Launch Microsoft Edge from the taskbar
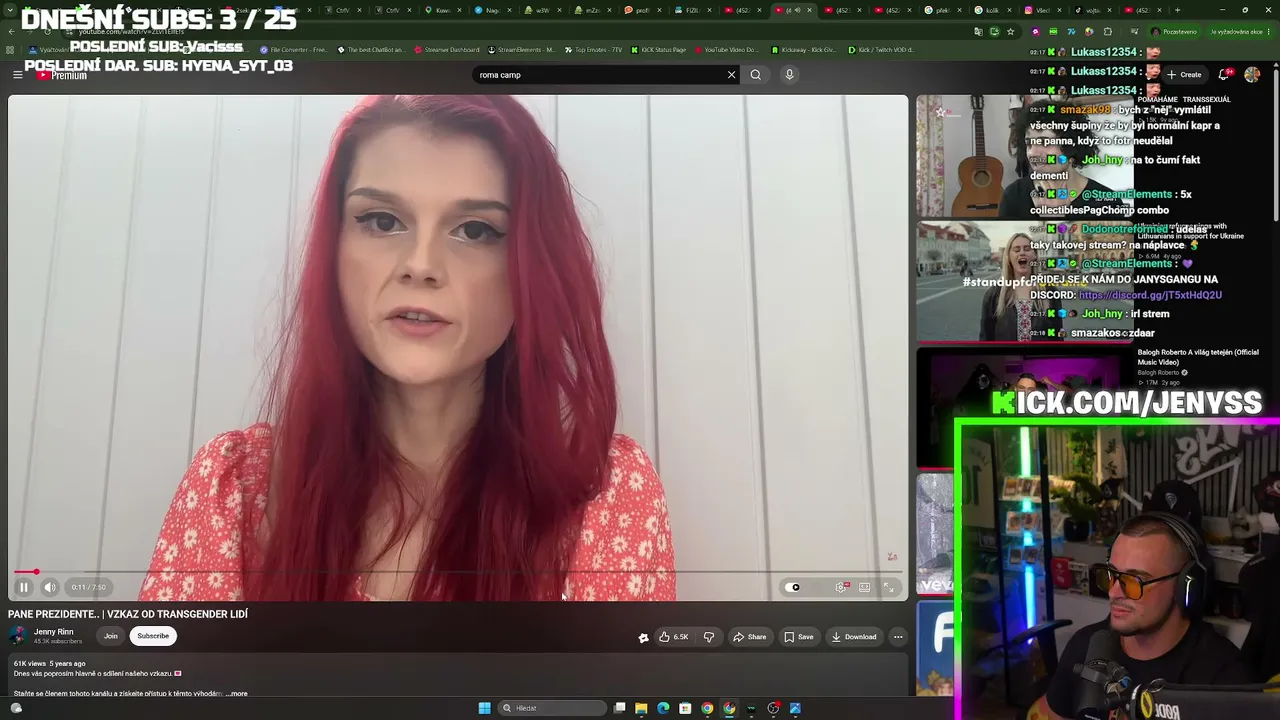 663,708
